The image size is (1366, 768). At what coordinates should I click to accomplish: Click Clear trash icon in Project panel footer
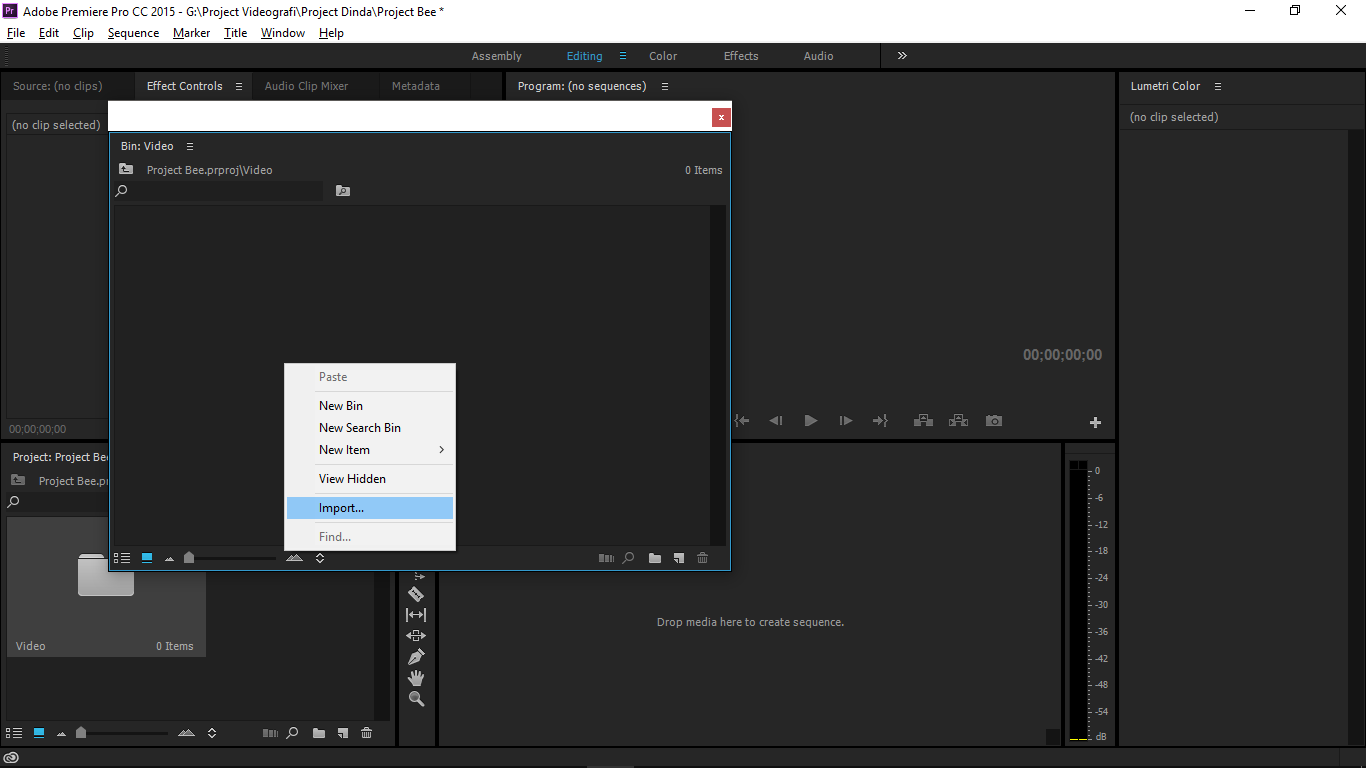pyautogui.click(x=367, y=733)
